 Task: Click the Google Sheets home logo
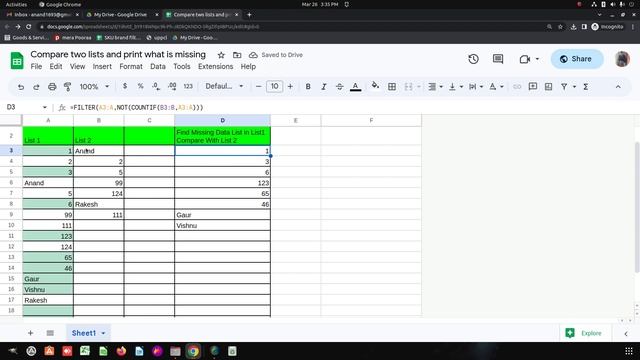(x=17, y=61)
